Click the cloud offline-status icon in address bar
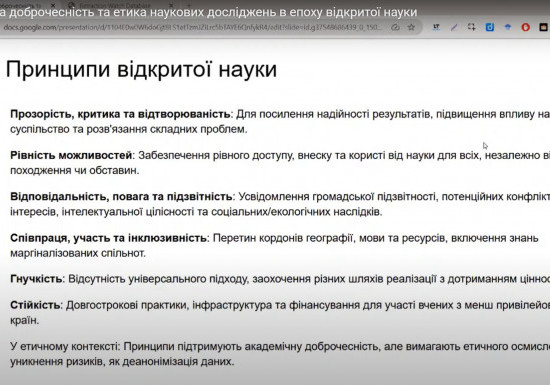This screenshot has width=550, height=385. tap(395, 27)
